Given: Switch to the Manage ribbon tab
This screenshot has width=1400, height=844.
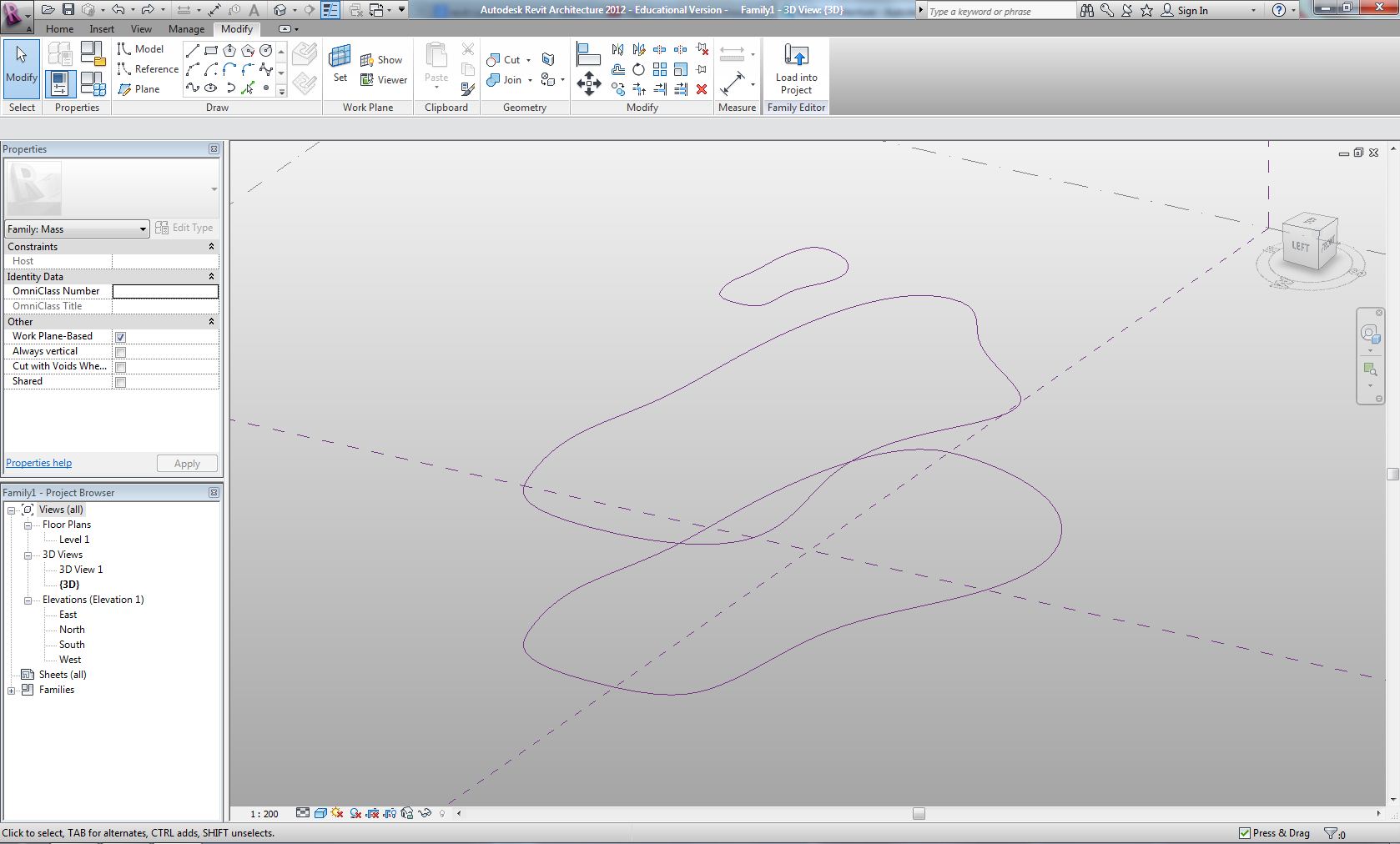Looking at the screenshot, I should (186, 29).
